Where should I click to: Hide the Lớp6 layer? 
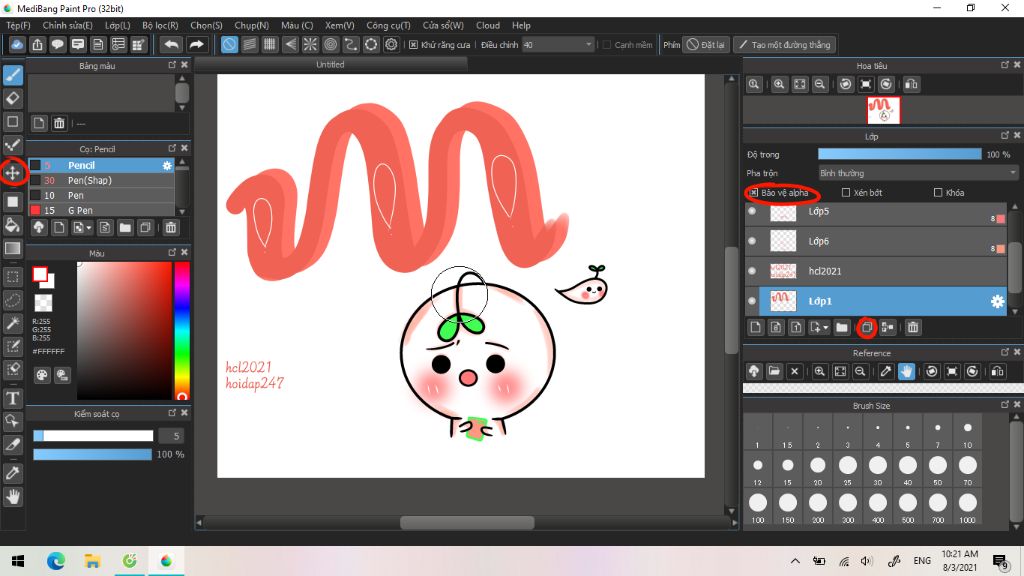[x=752, y=241]
